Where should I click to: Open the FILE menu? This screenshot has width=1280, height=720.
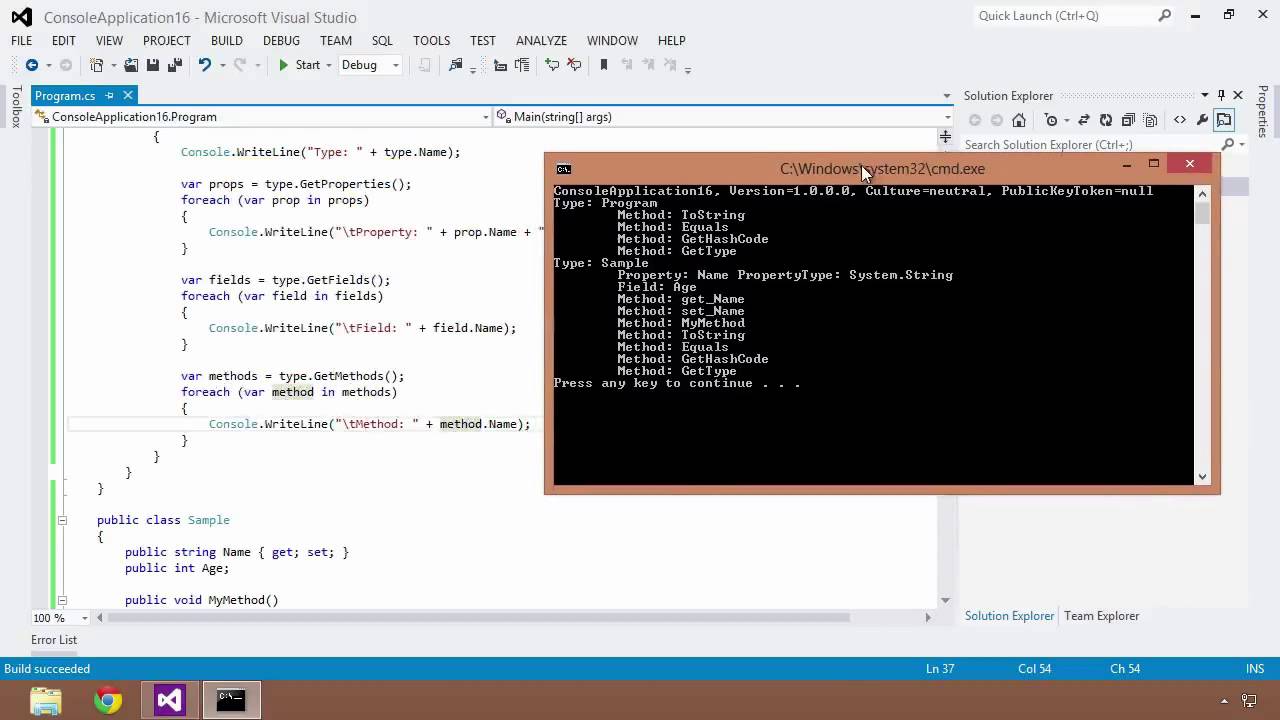point(21,41)
